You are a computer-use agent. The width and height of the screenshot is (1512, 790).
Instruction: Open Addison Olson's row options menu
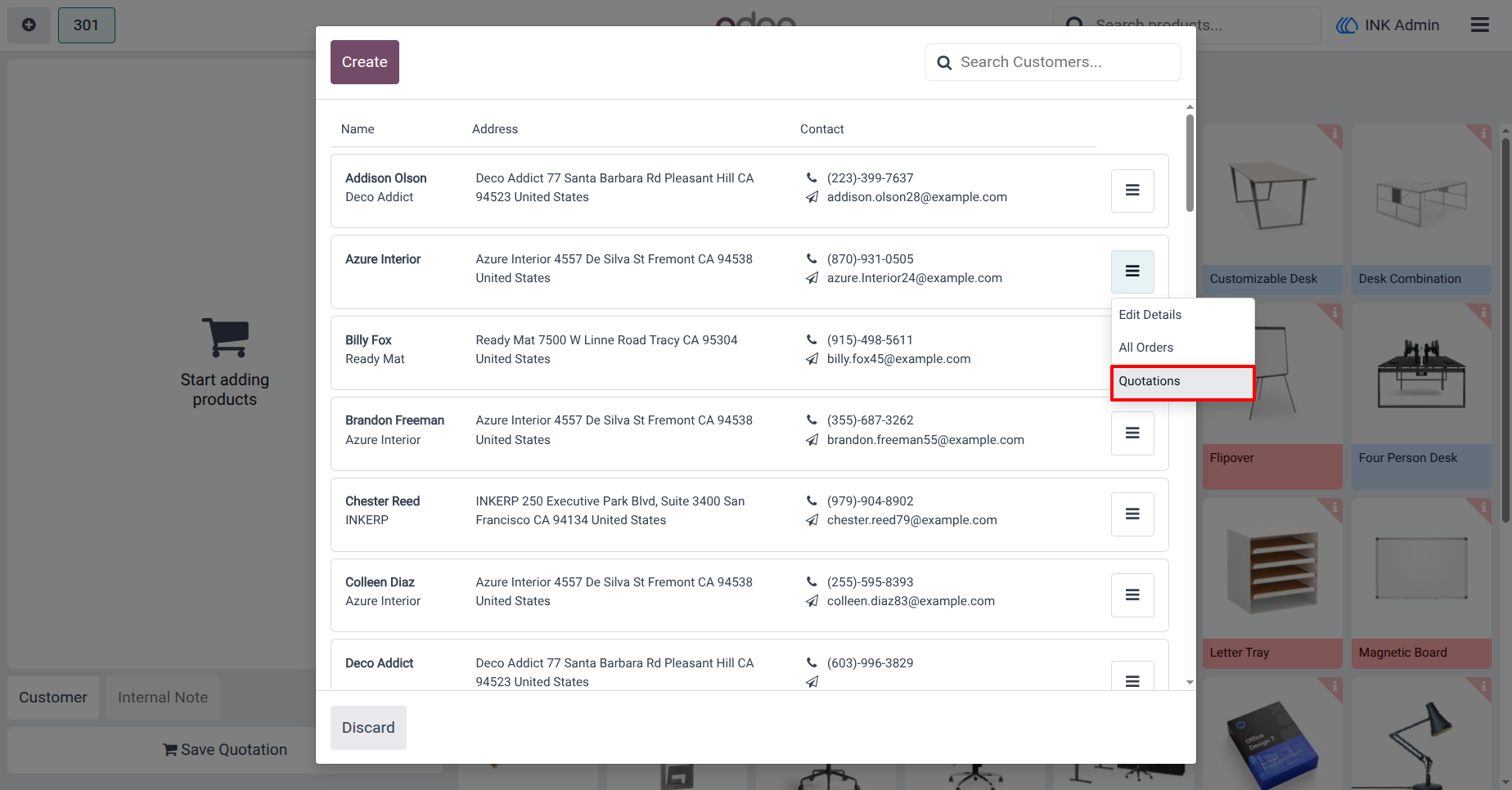(1132, 191)
